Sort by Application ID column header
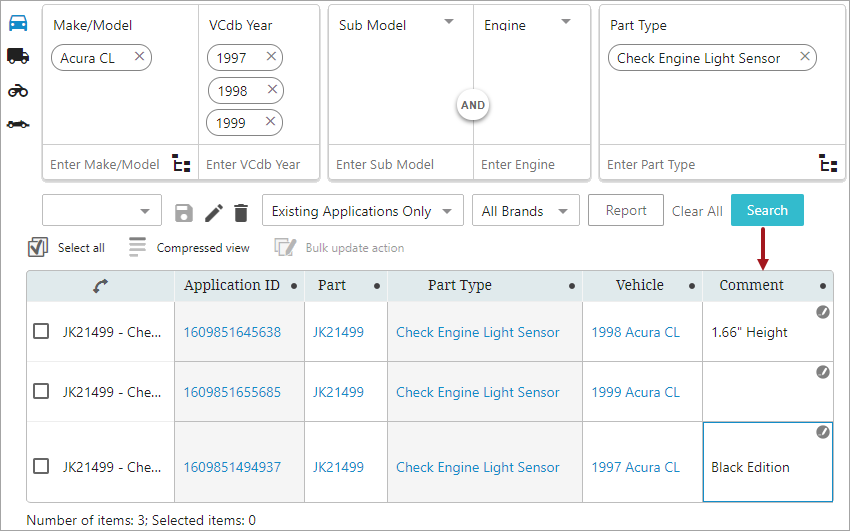This screenshot has width=850, height=531. point(232,285)
